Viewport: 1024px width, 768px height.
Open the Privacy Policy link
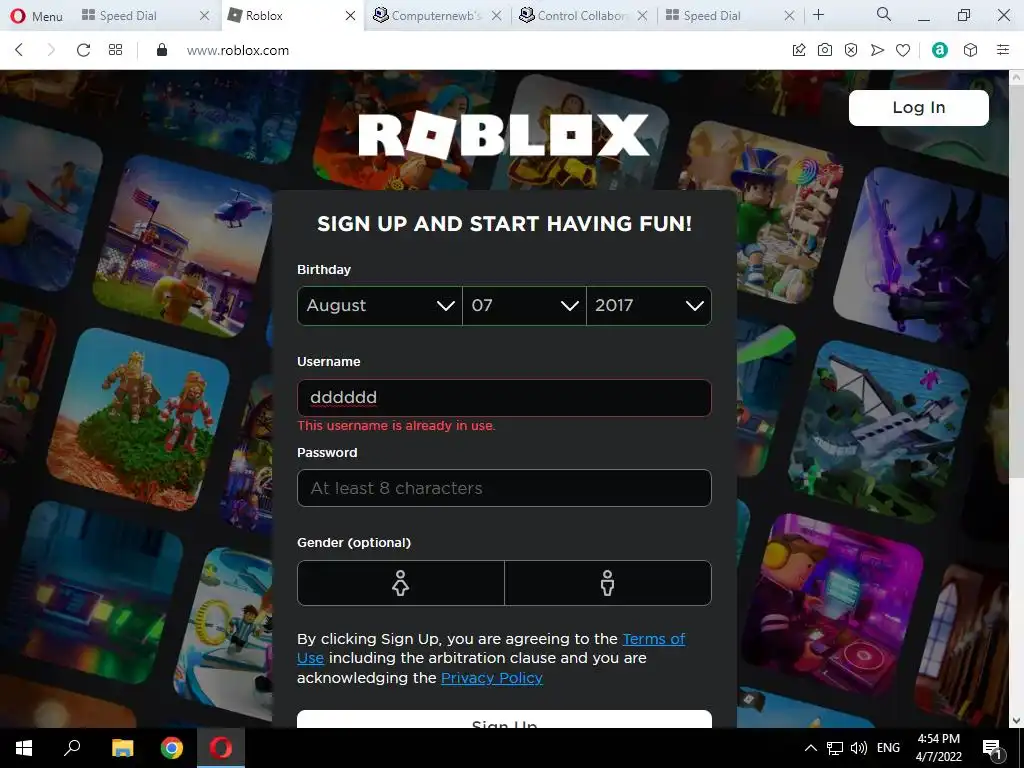[492, 678]
